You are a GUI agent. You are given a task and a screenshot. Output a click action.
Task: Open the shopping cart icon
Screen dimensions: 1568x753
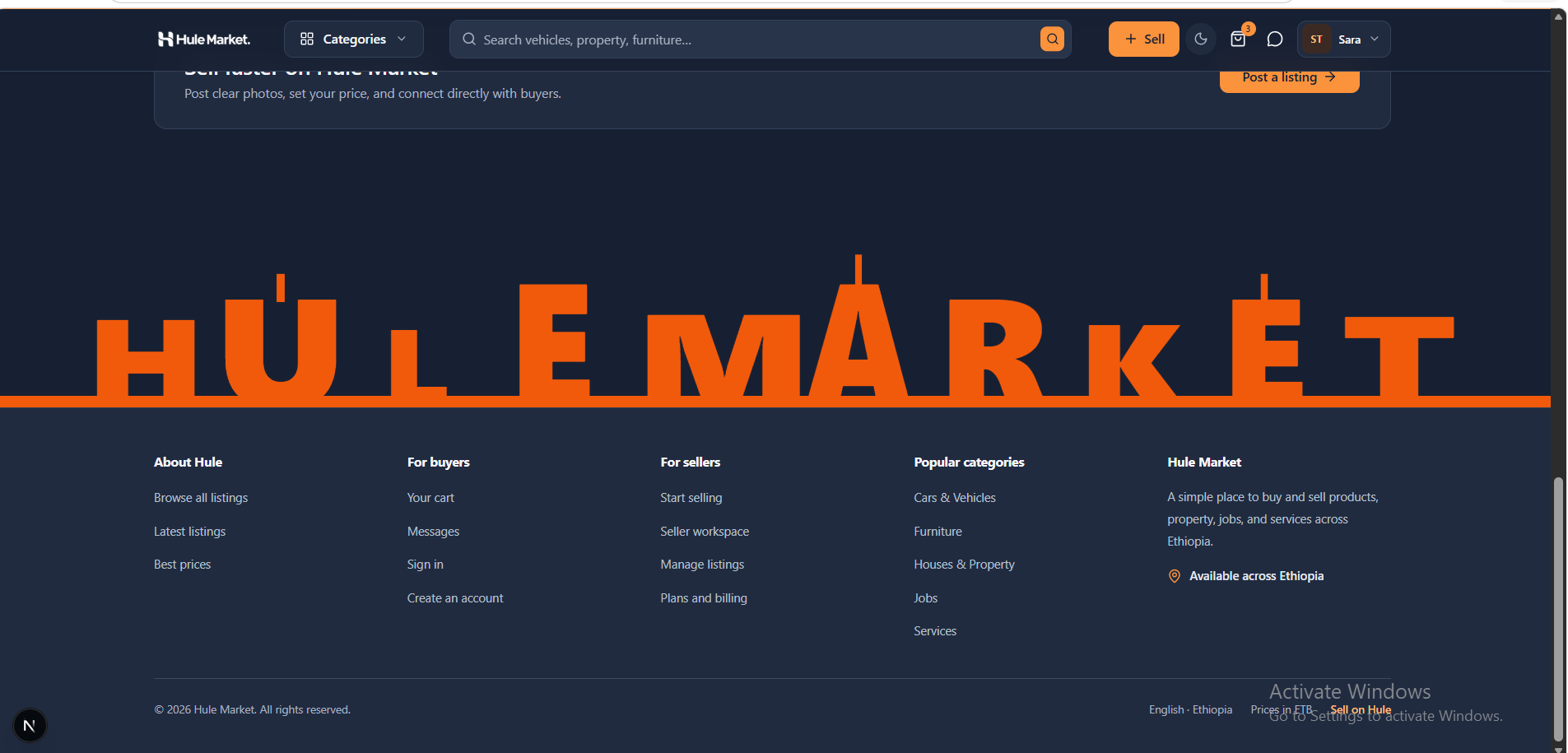click(1238, 39)
